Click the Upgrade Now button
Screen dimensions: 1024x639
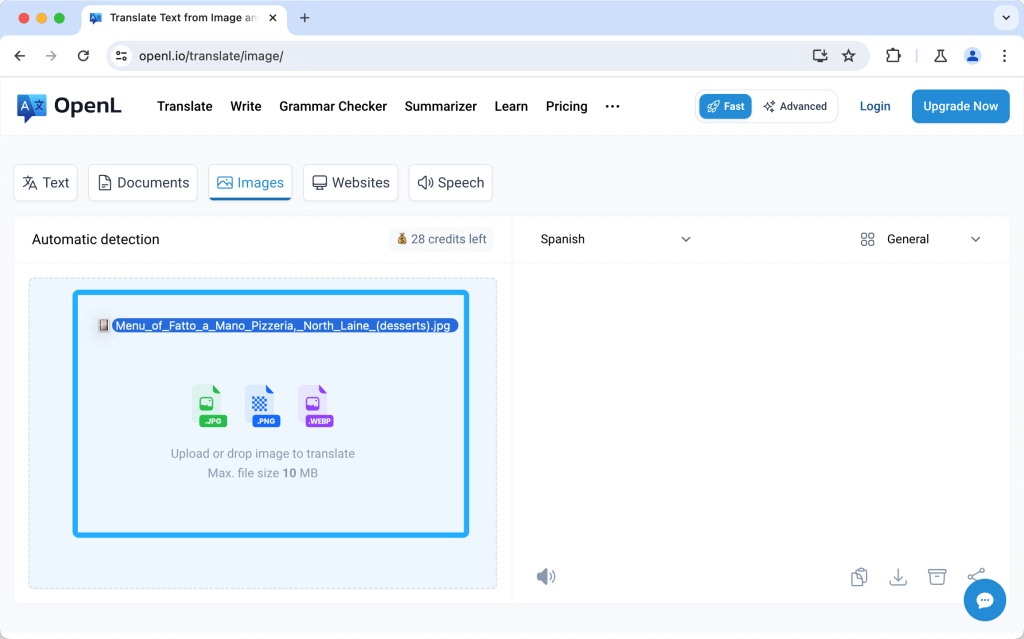[x=960, y=106]
